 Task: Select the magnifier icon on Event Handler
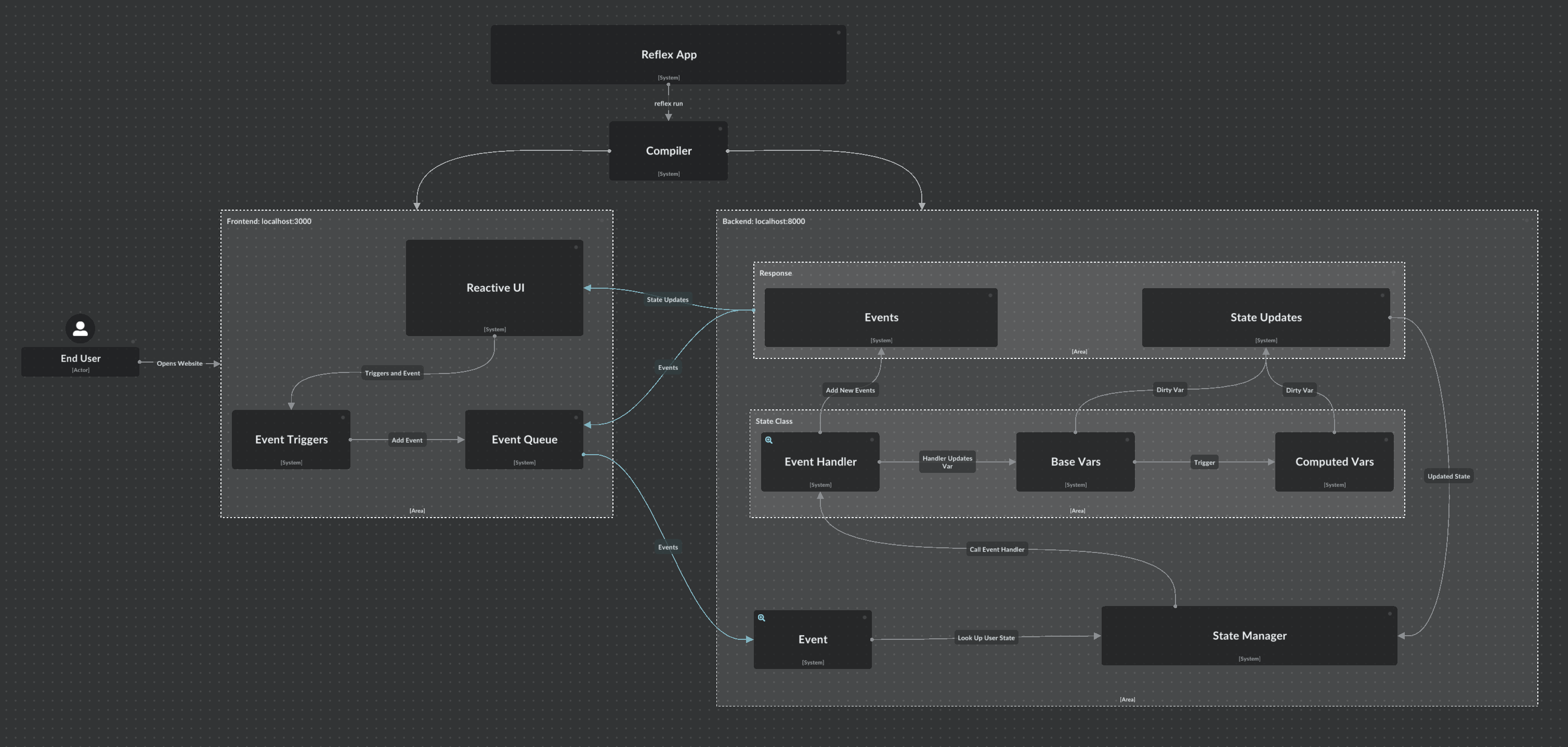[x=769, y=440]
